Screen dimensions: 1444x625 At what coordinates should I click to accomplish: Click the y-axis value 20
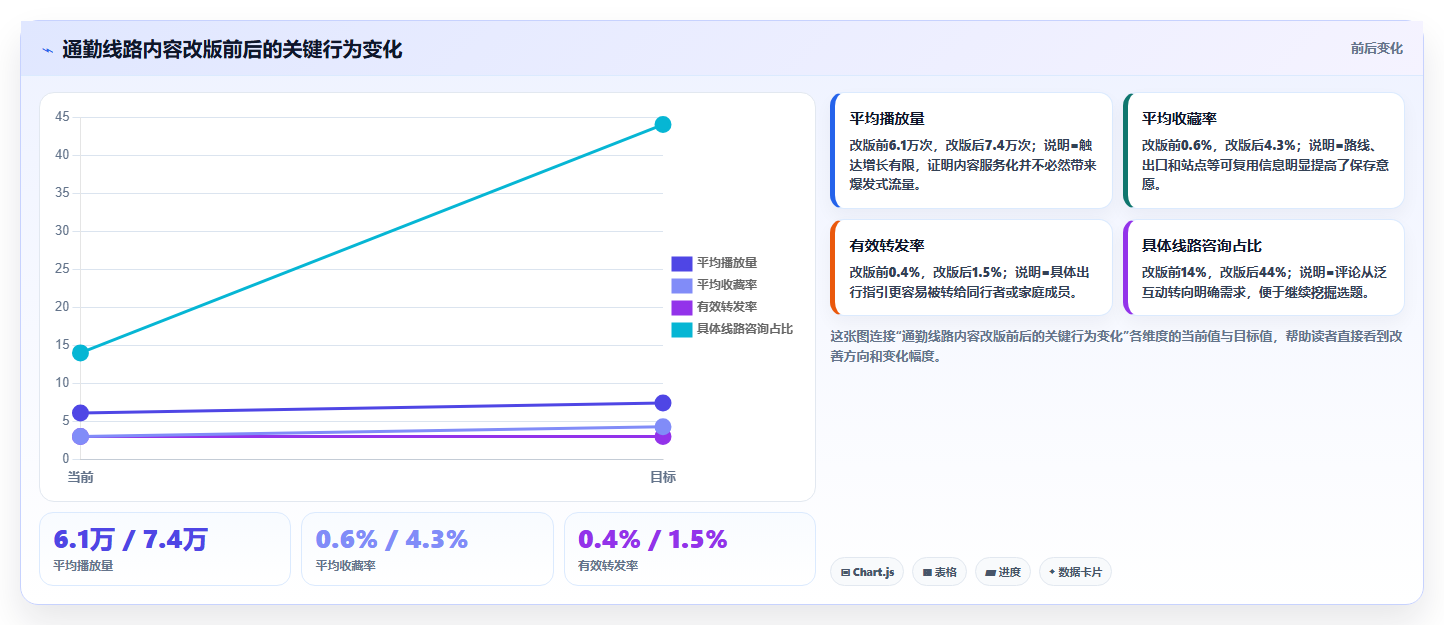(x=62, y=307)
